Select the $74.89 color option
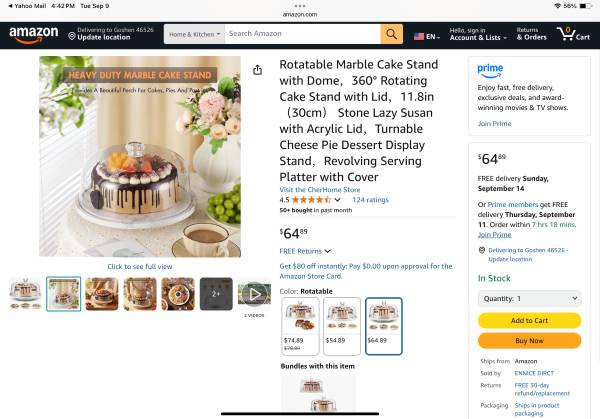The image size is (600, 419). 301,325
